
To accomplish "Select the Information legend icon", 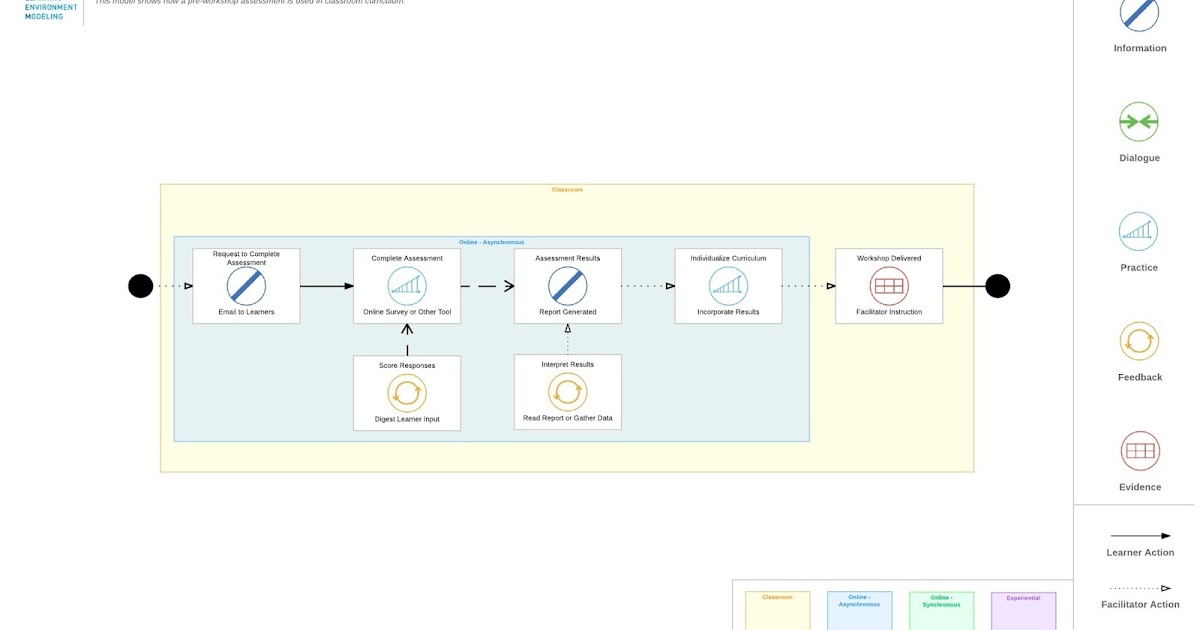I will point(1139,14).
